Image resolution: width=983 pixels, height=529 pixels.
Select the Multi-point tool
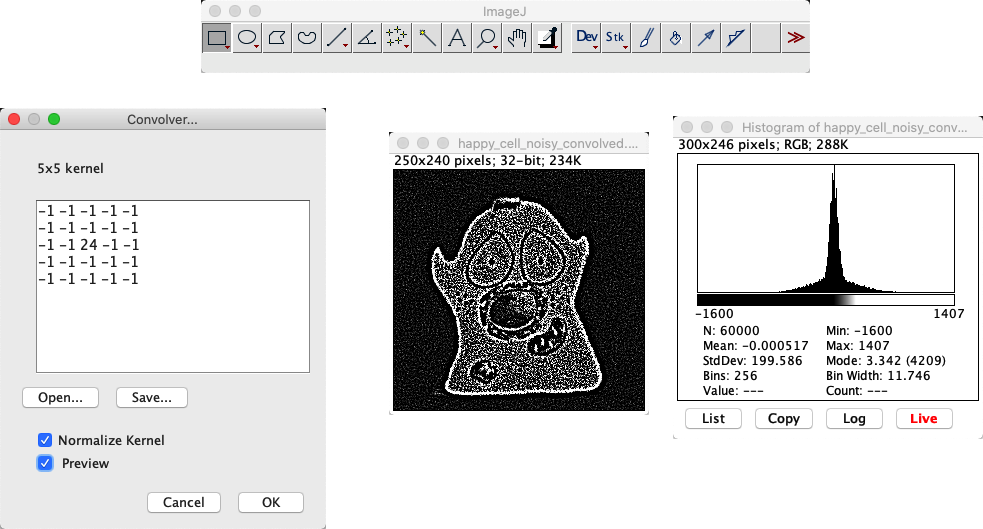[397, 38]
